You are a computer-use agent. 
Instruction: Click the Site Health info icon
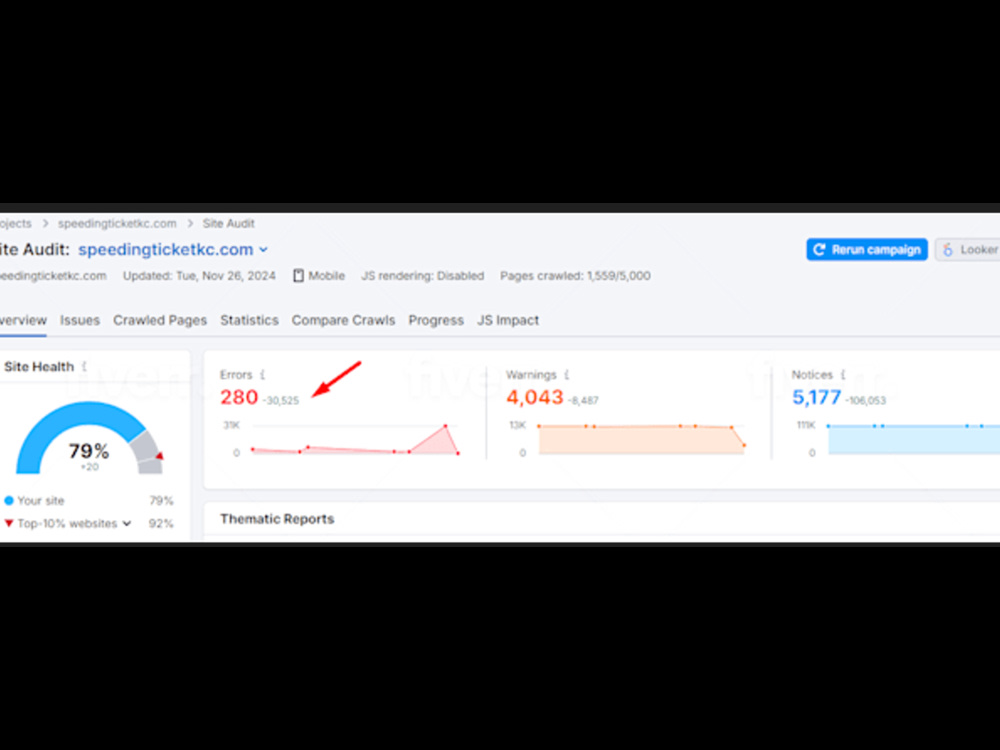(x=84, y=367)
